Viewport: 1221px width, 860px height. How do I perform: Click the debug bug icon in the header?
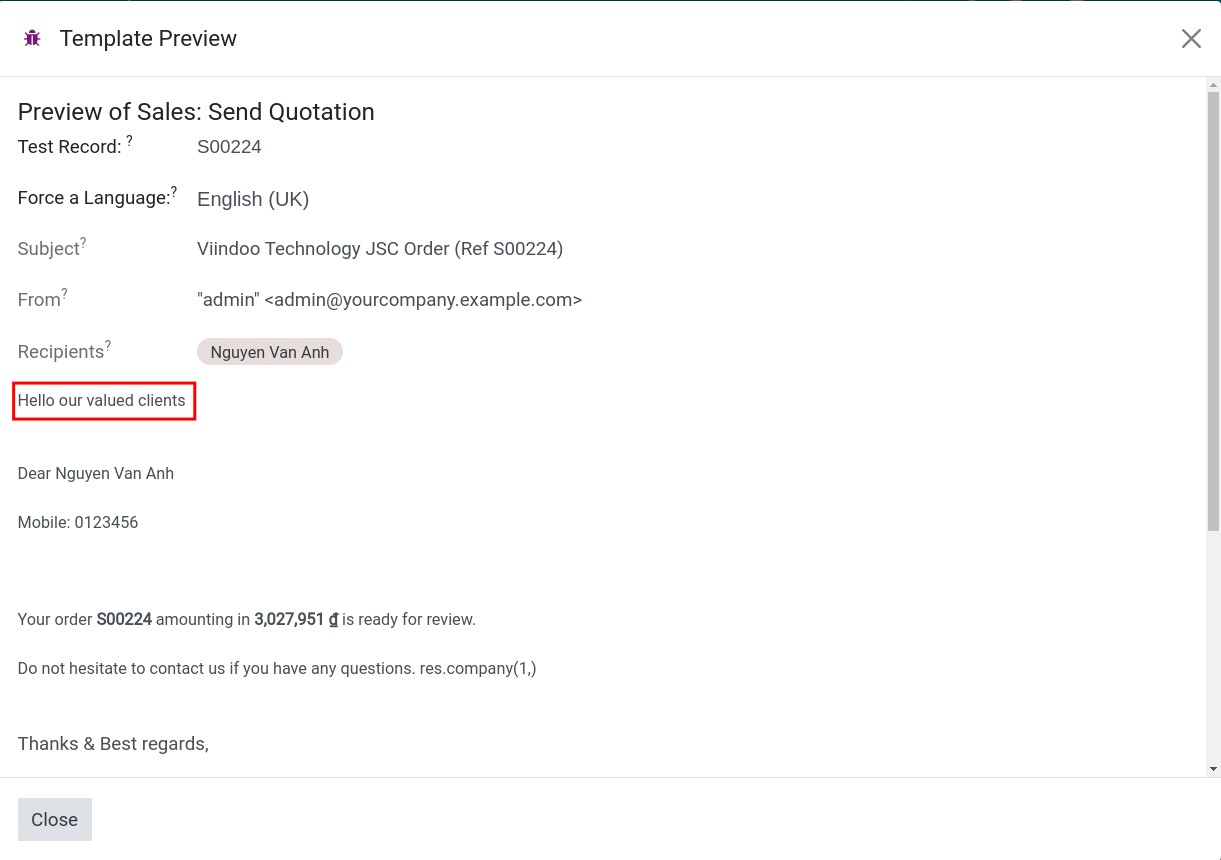click(x=32, y=38)
